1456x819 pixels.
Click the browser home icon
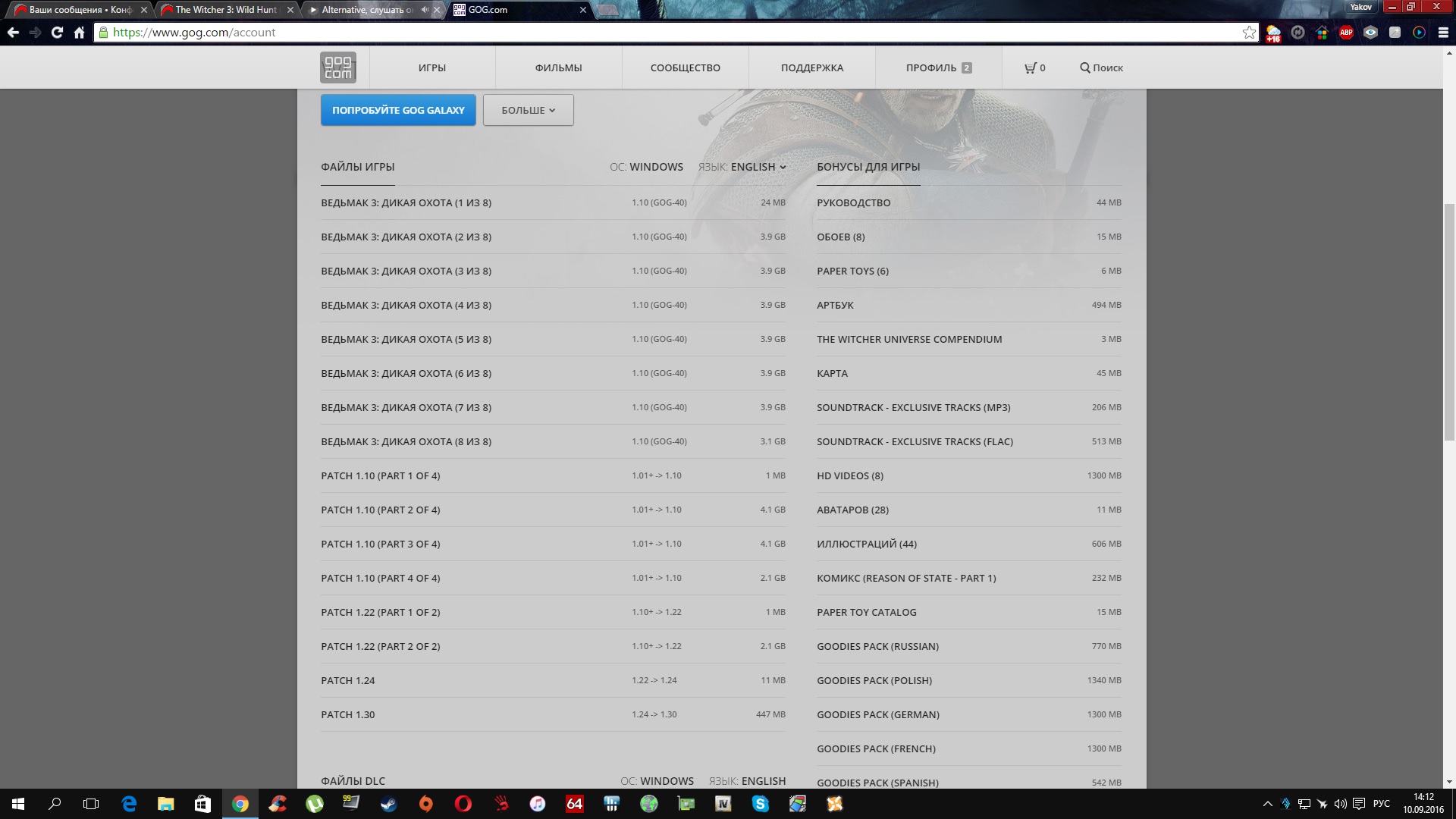(79, 33)
